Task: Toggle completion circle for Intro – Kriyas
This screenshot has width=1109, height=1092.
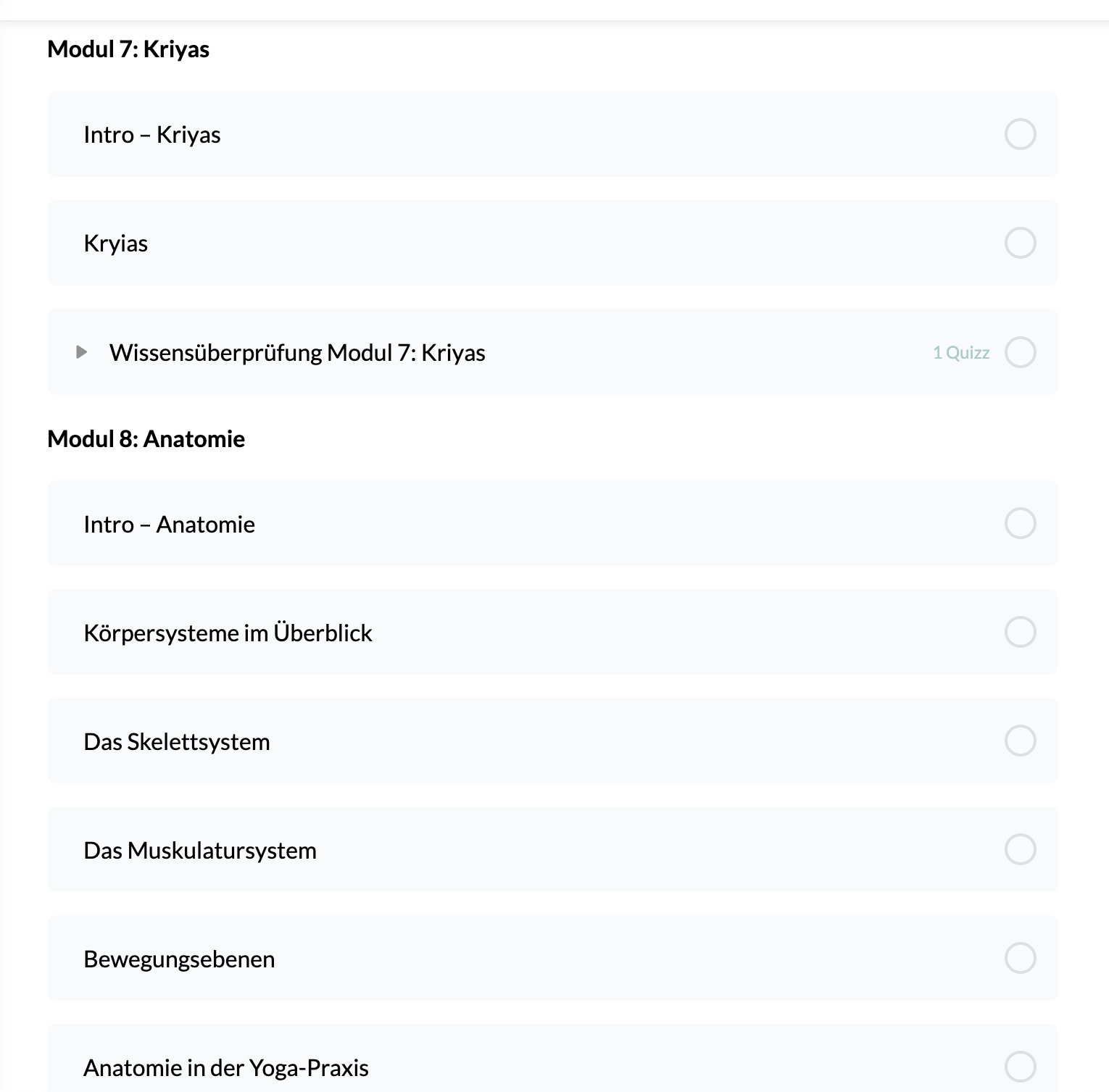Action: [1020, 134]
